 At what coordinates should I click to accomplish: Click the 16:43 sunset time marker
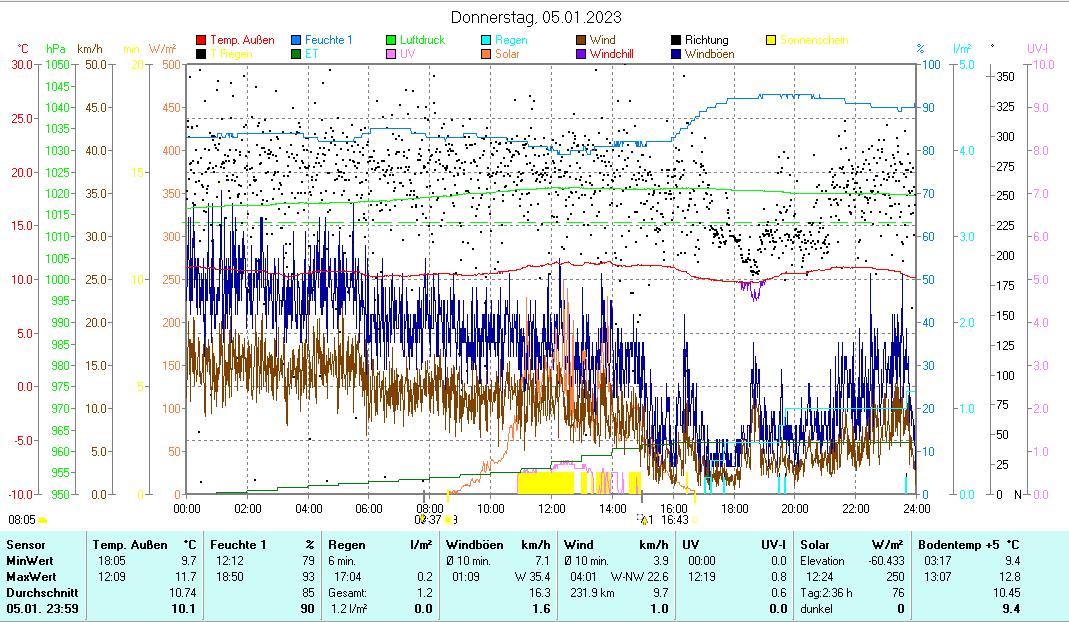[x=675, y=520]
